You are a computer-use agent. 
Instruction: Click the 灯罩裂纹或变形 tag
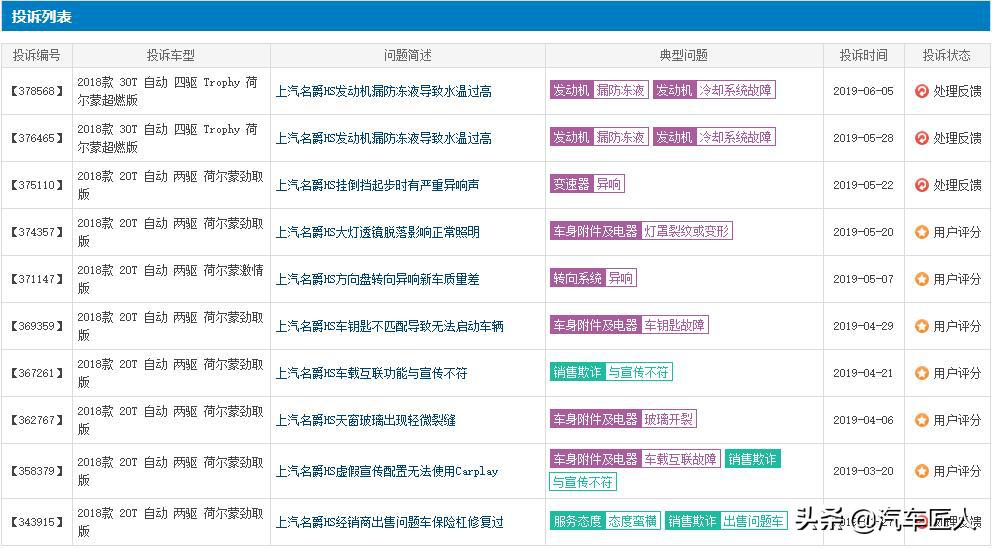686,231
